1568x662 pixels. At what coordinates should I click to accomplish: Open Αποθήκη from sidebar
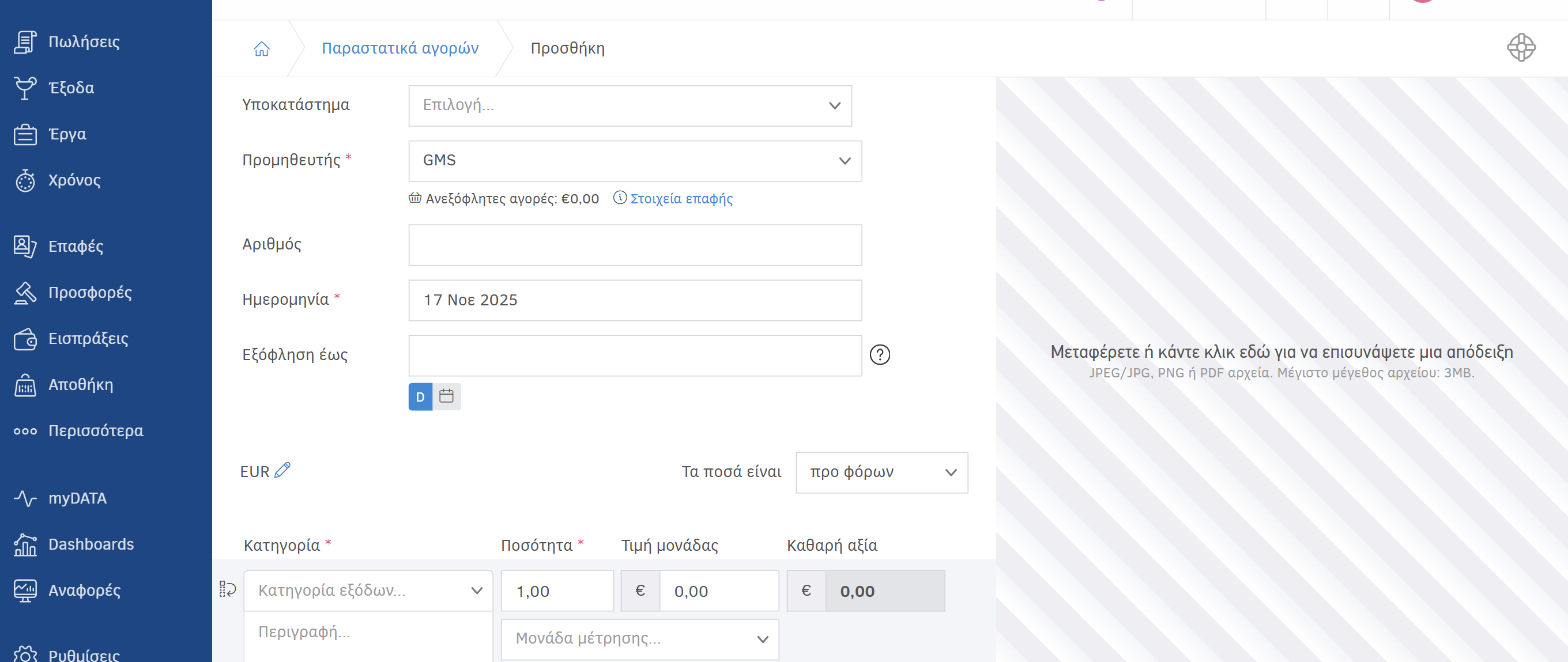tap(80, 384)
